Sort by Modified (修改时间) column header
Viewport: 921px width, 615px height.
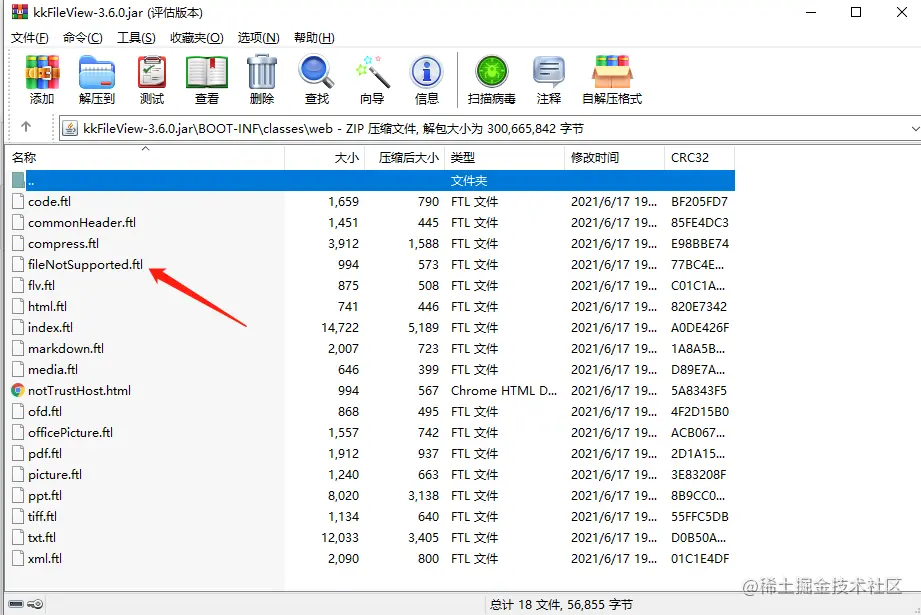point(614,157)
